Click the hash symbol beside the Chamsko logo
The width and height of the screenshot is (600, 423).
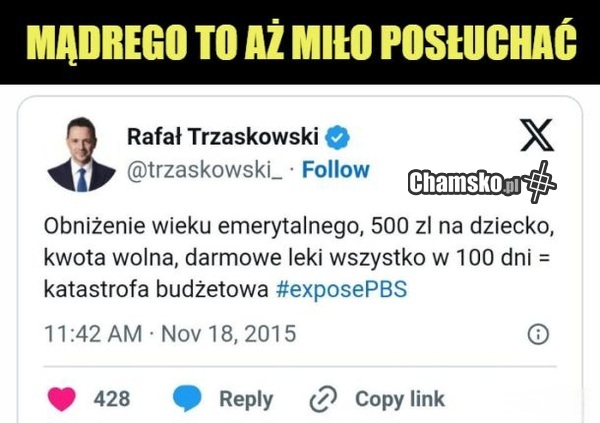point(540,182)
